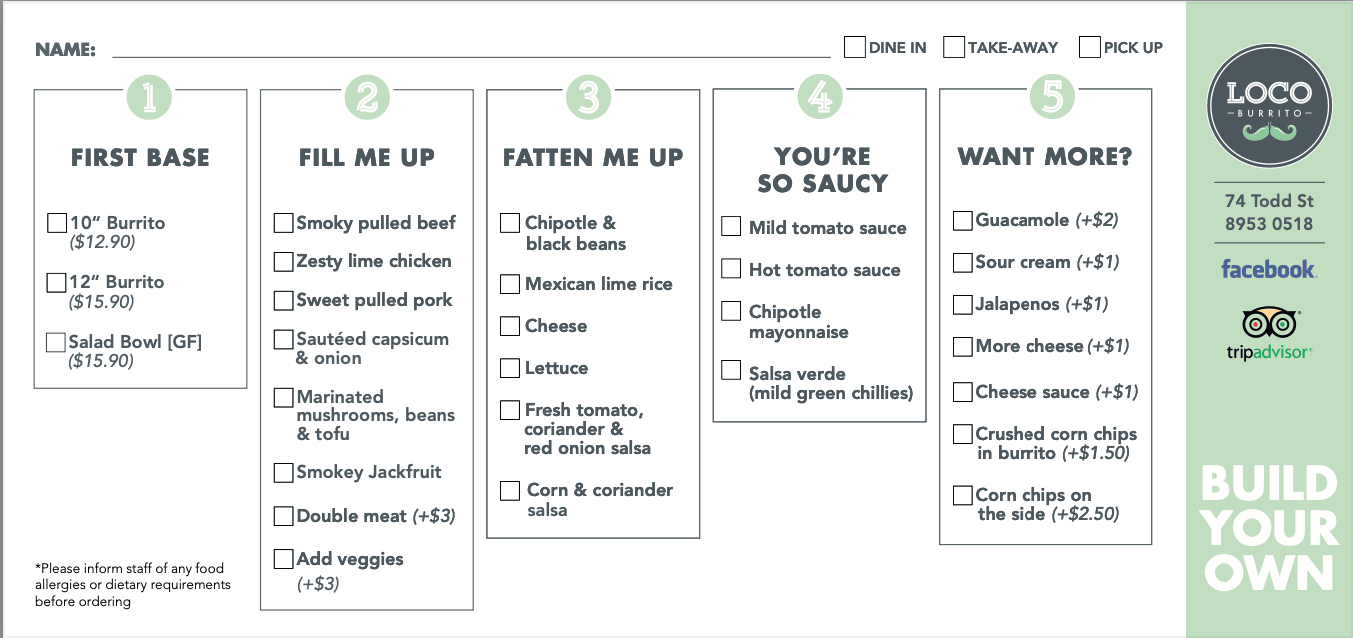The image size is (1353, 638).
Task: Check the 10" Burrito option
Action: tap(57, 223)
